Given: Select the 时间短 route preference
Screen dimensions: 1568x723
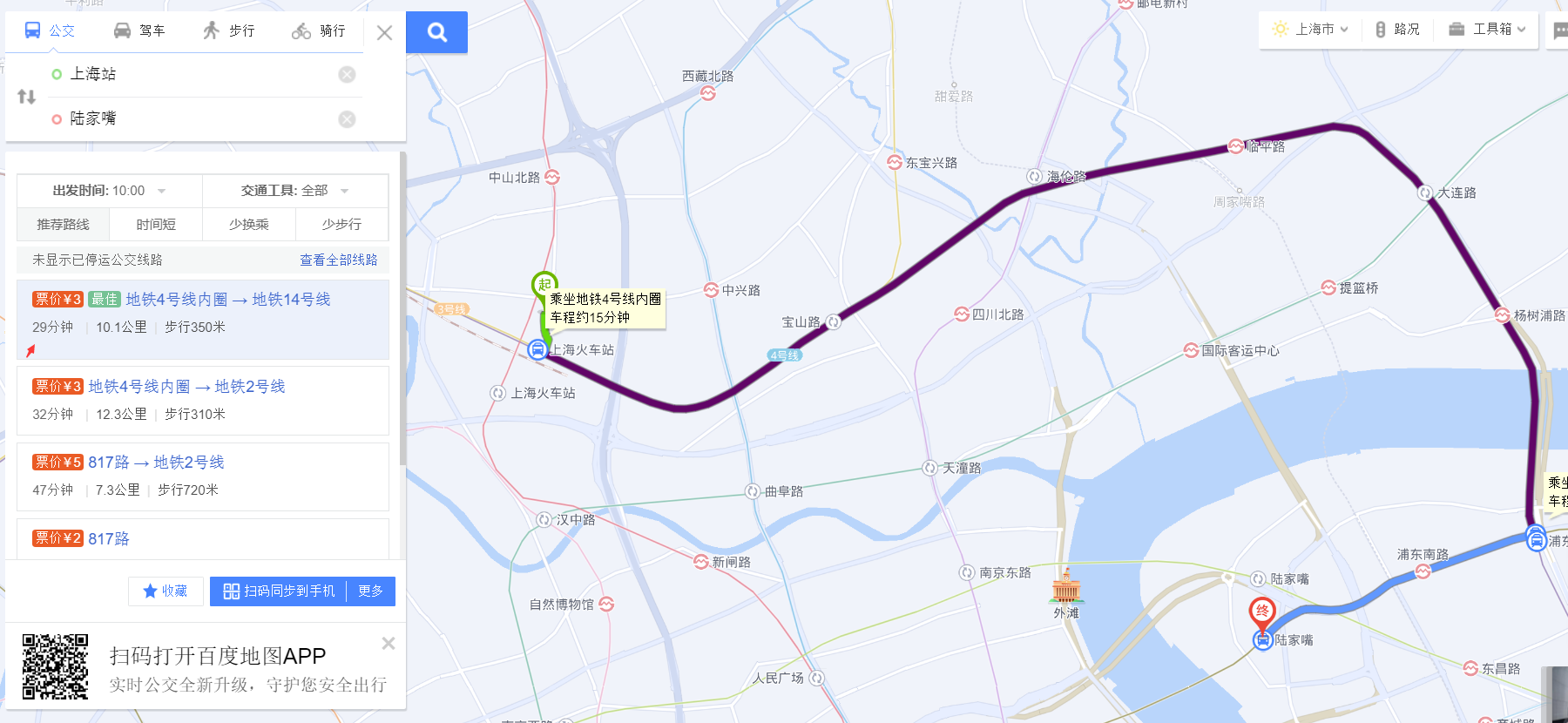Looking at the screenshot, I should point(156,224).
